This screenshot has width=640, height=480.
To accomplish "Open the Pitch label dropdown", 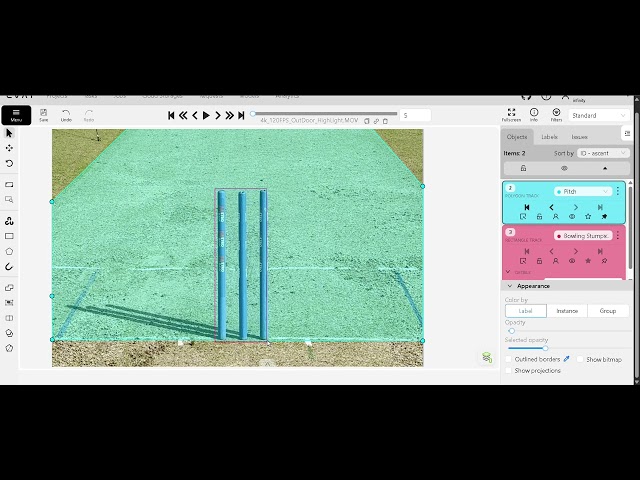I will tap(583, 191).
